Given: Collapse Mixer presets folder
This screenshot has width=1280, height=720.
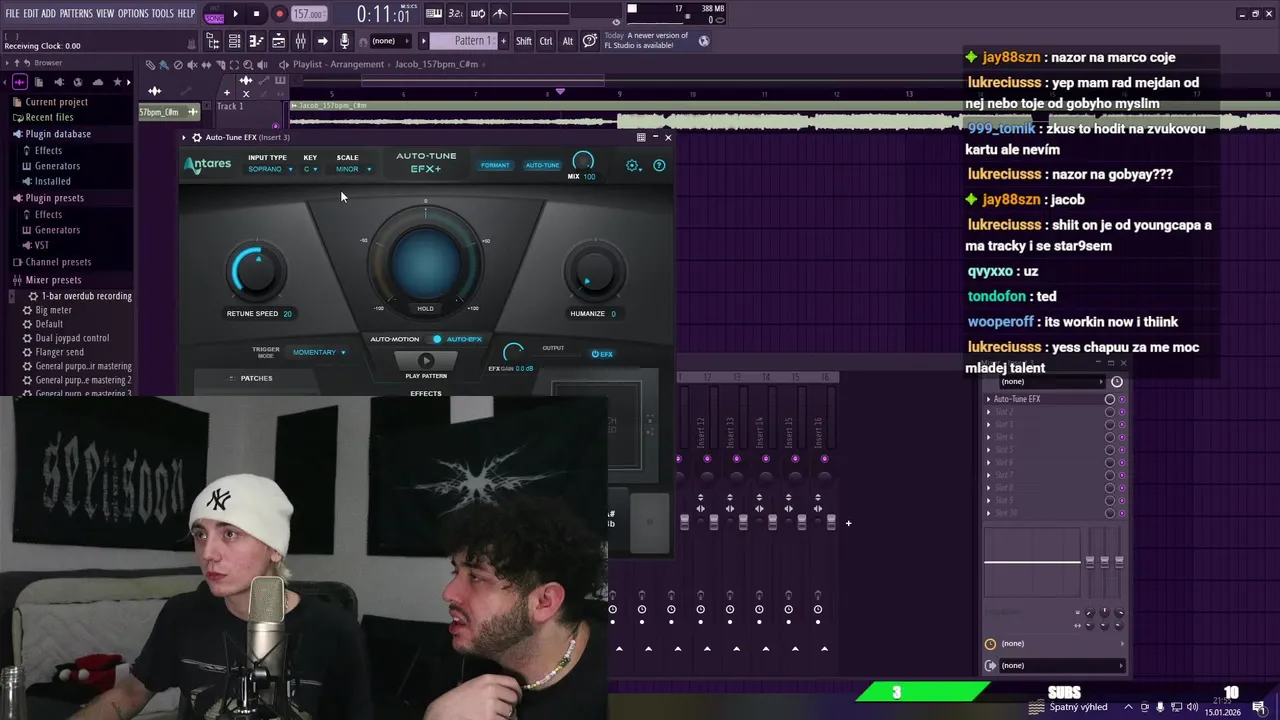Looking at the screenshot, I should [x=53, y=280].
